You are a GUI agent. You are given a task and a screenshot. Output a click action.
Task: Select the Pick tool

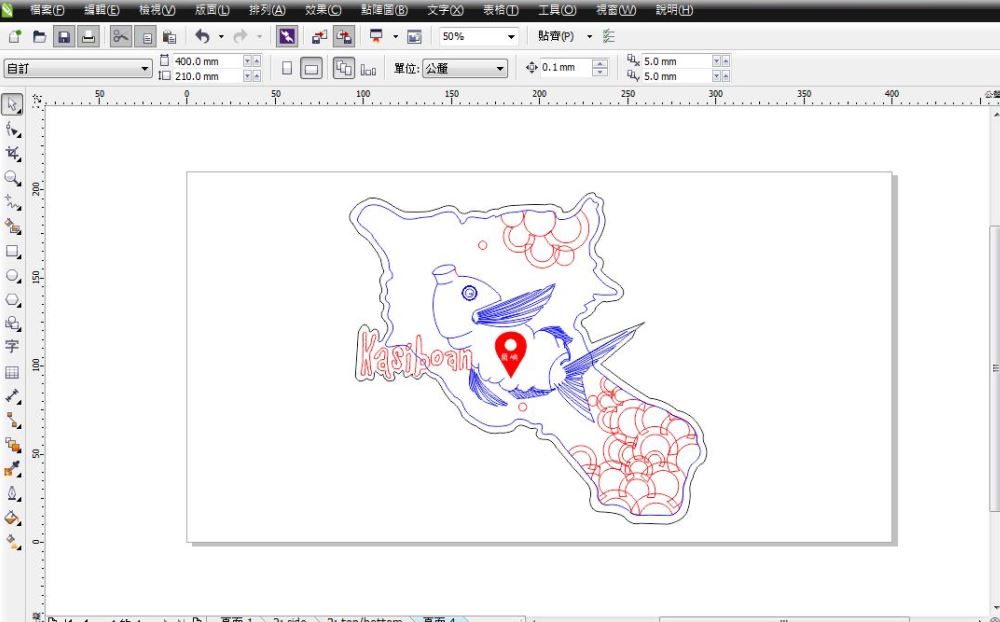click(x=13, y=104)
